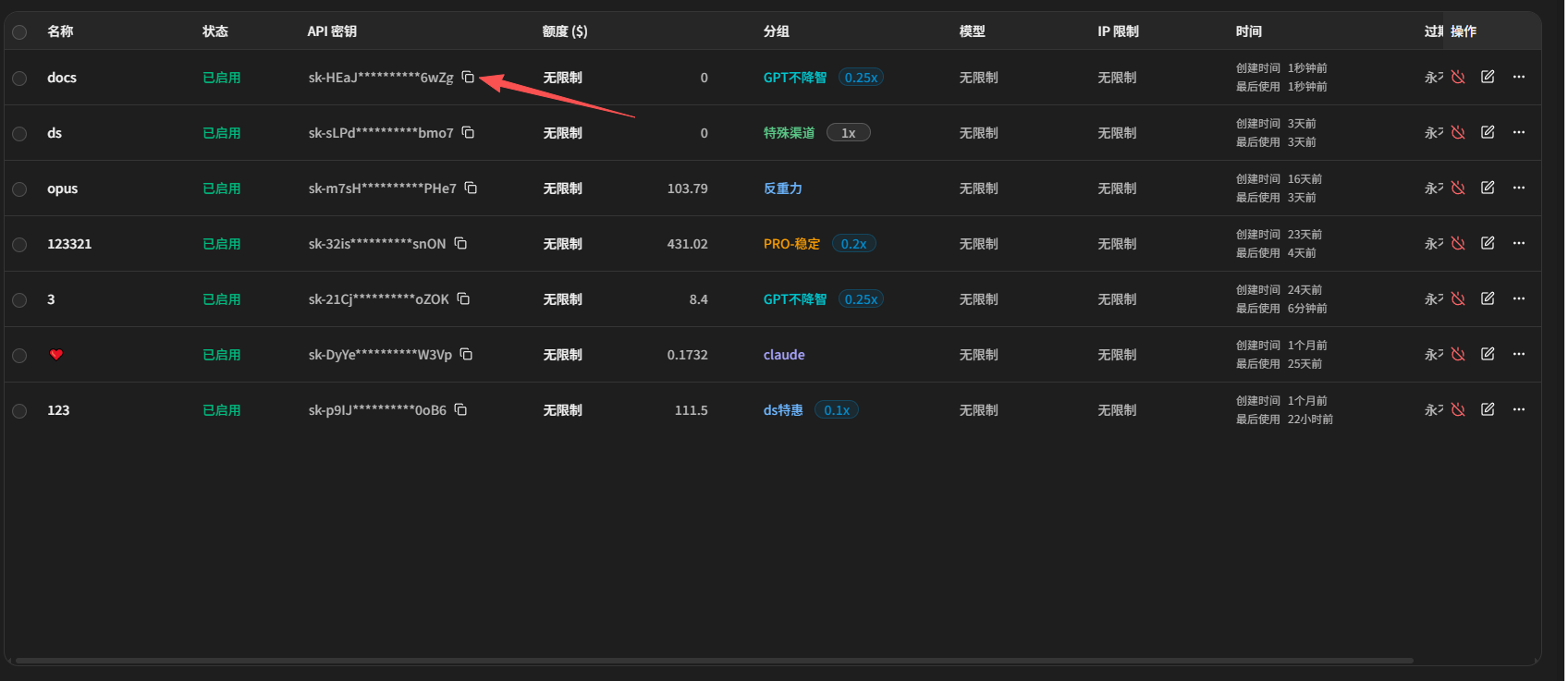Open more actions for the docs token
Image resolution: width=1568 pixels, height=681 pixels.
click(1519, 77)
